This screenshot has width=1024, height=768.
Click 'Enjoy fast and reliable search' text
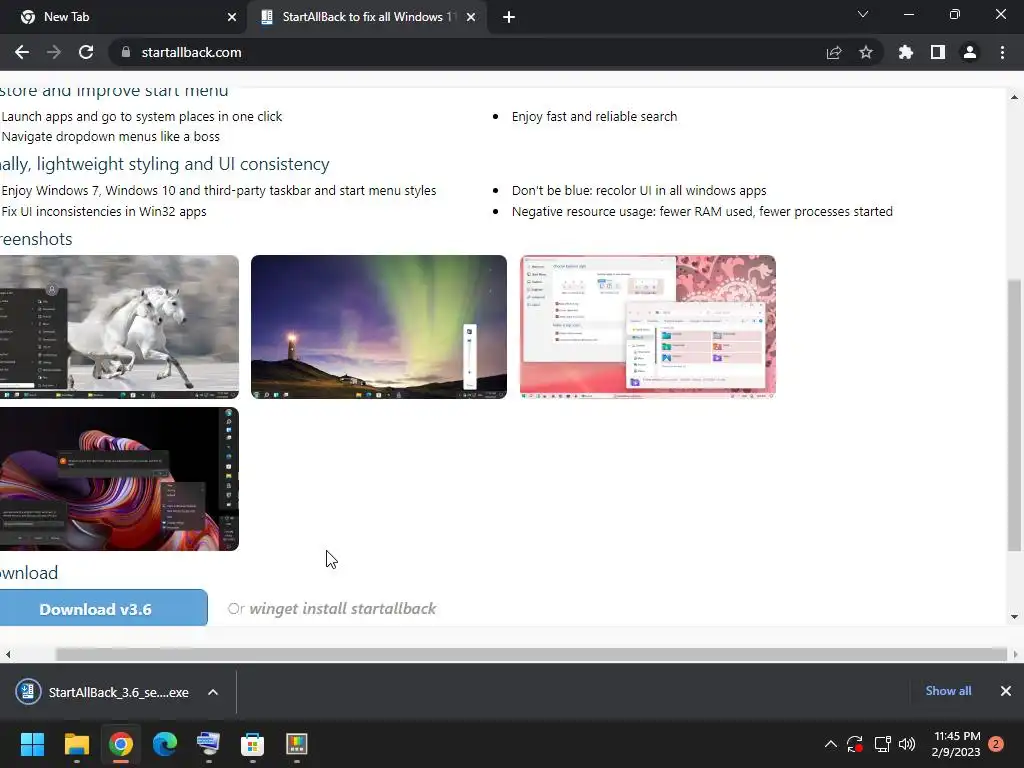click(x=594, y=116)
